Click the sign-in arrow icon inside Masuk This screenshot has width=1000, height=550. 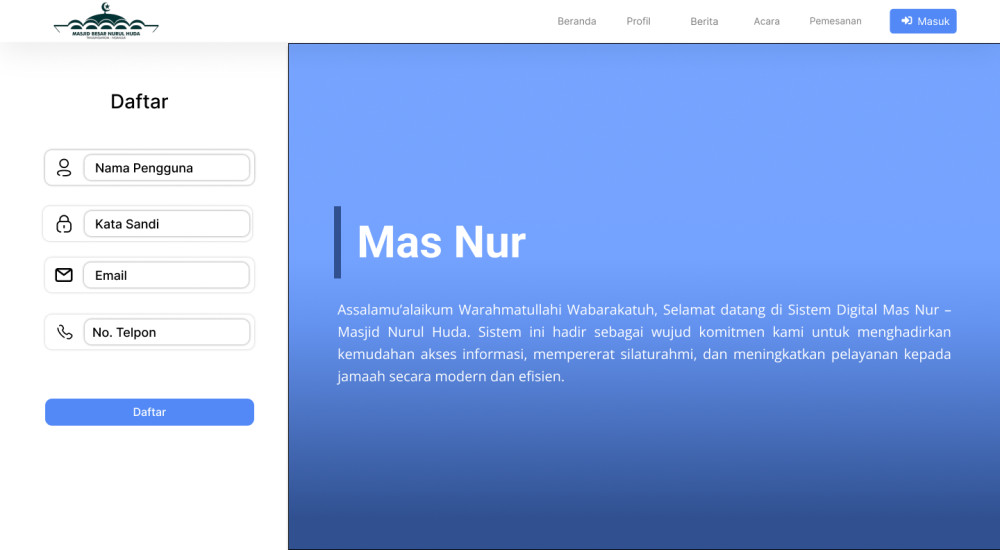906,21
